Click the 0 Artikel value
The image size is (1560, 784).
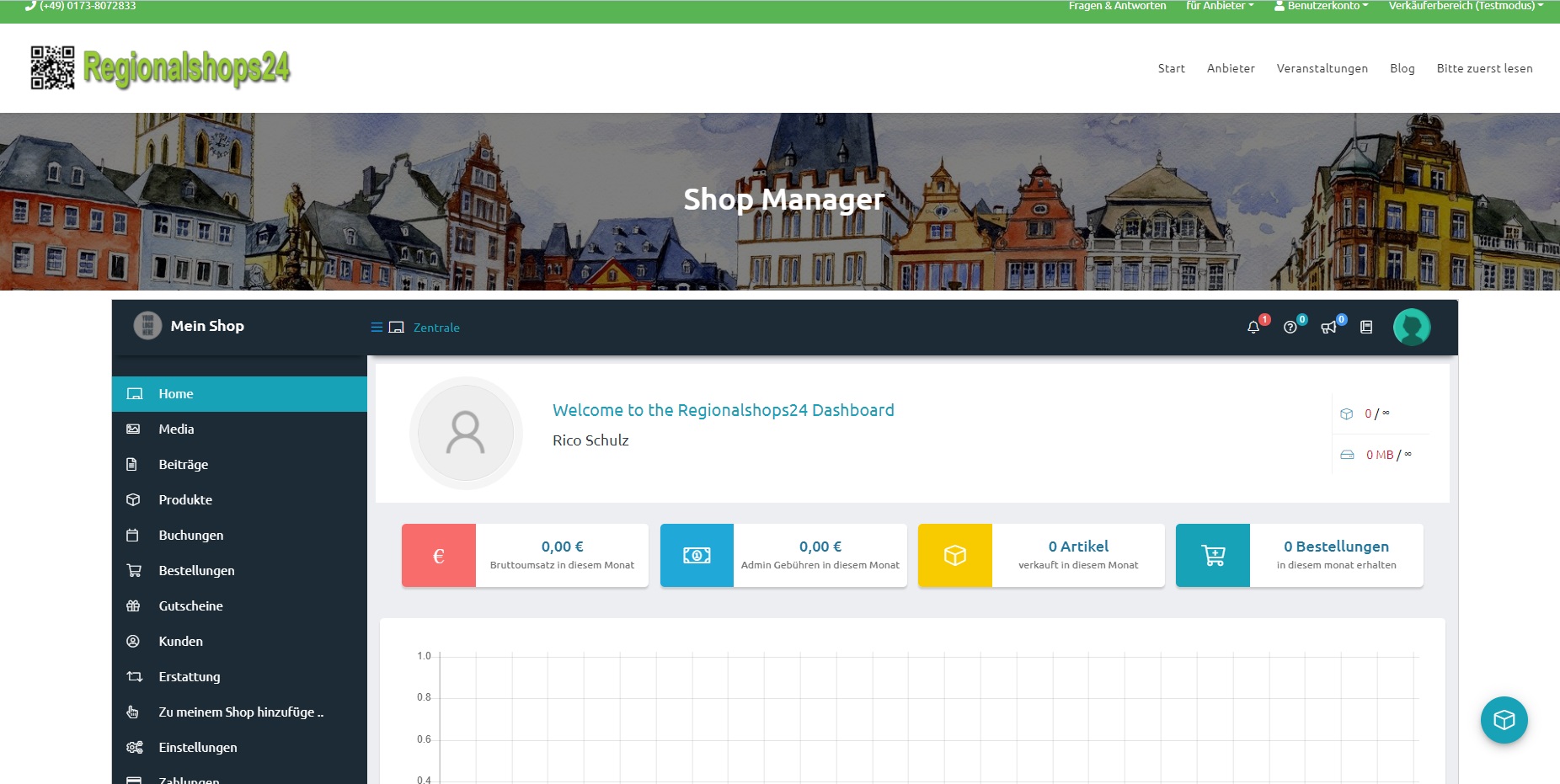(x=1078, y=547)
